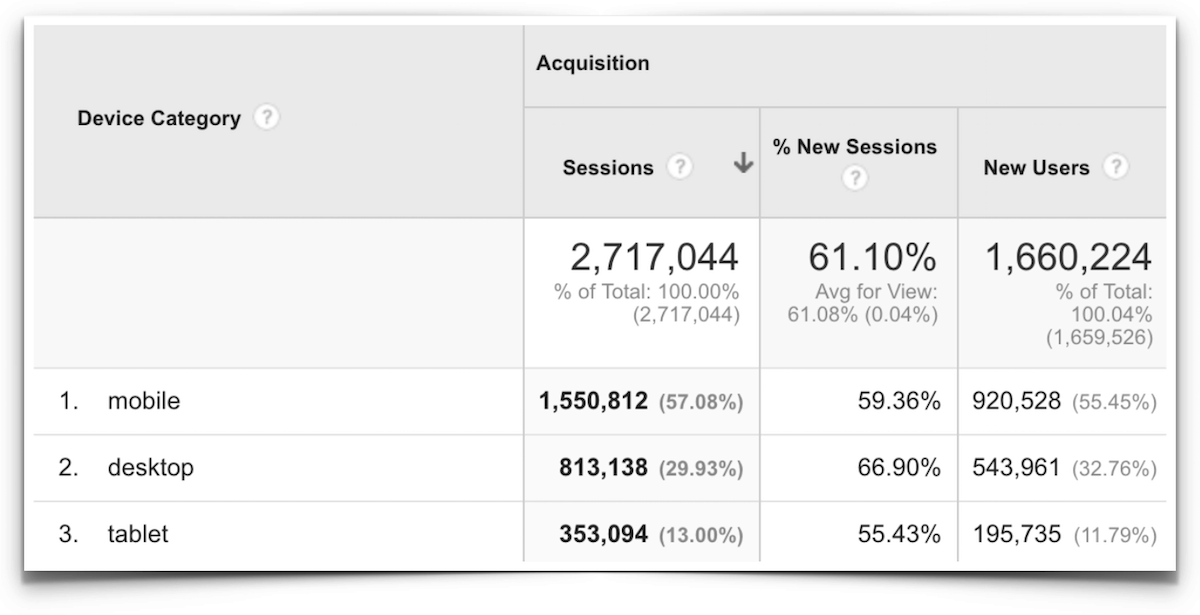Click mobile sessions value 1,550,812
The image size is (1200, 615).
(593, 401)
